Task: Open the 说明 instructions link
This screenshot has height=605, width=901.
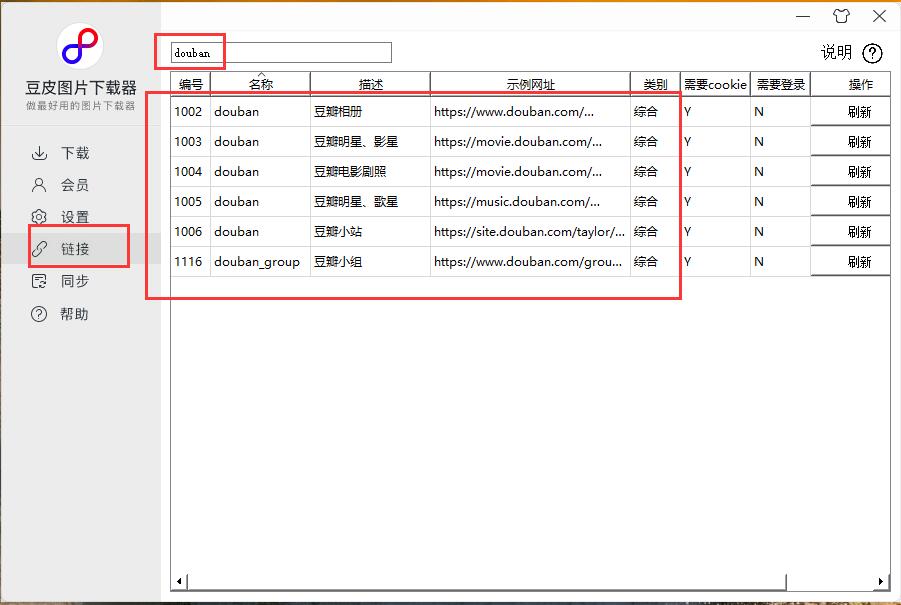Action: coord(836,53)
